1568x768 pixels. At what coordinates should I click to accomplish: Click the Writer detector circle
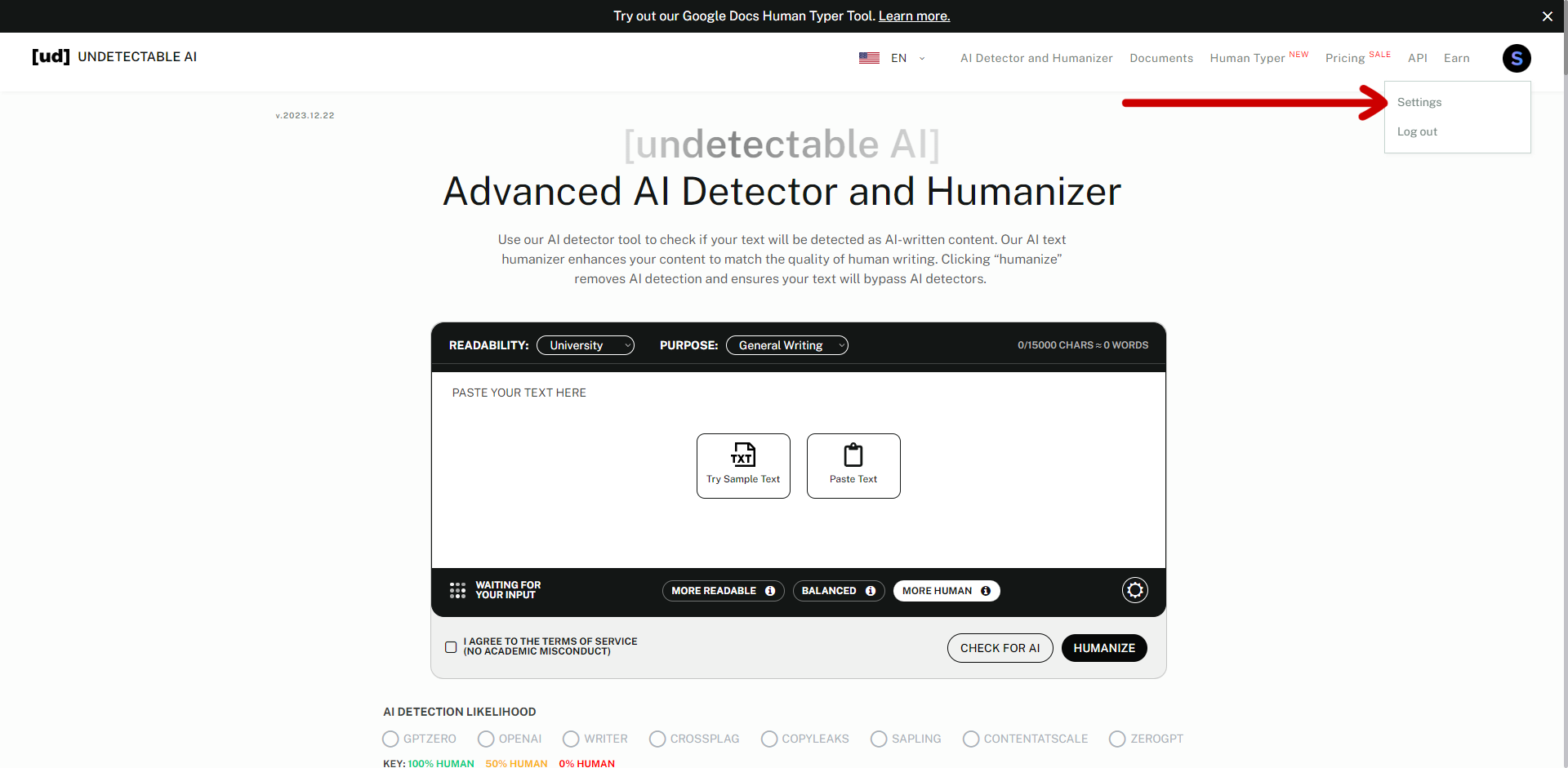571,739
